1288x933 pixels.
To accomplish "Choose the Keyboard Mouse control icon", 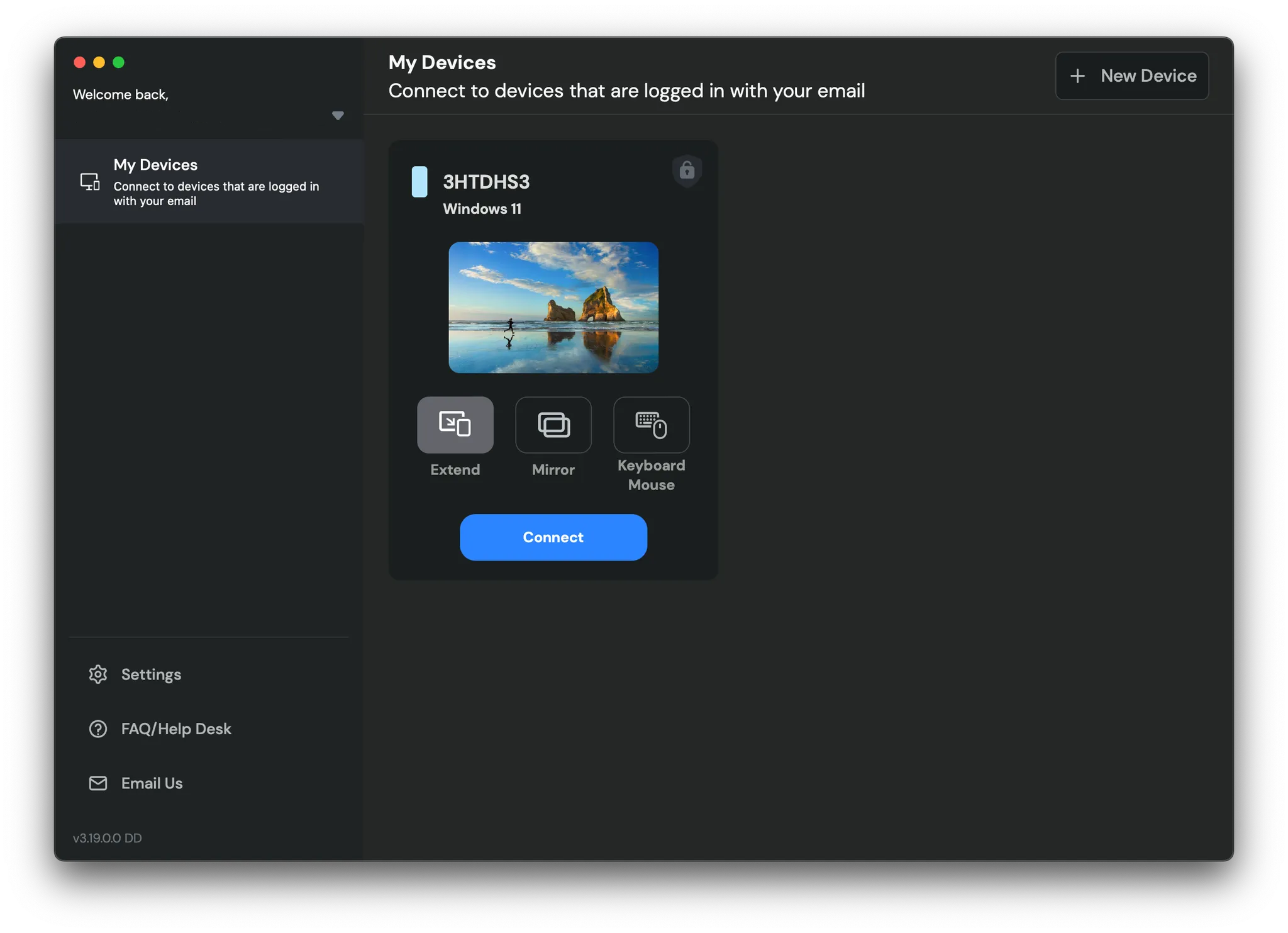I will click(651, 425).
